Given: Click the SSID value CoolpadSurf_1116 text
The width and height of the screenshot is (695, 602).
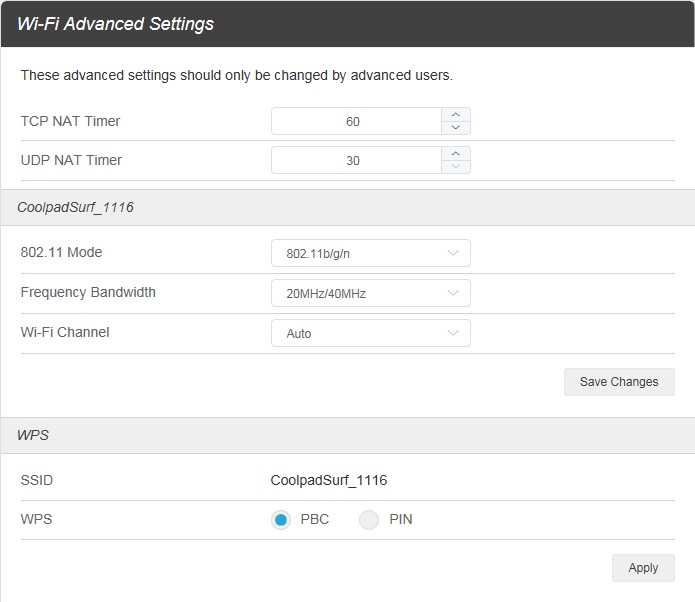Looking at the screenshot, I should [x=329, y=480].
